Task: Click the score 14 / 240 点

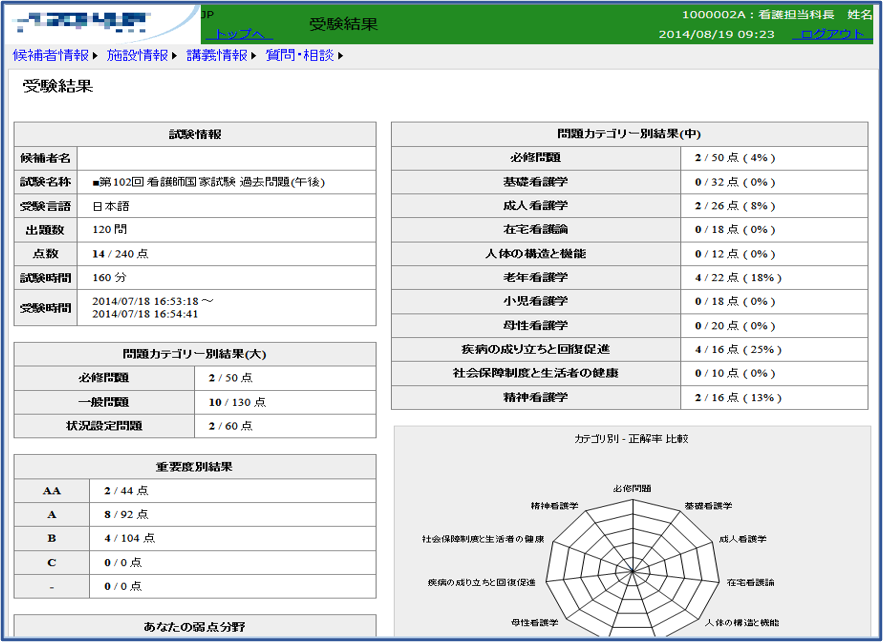Action: pyautogui.click(x=121, y=253)
